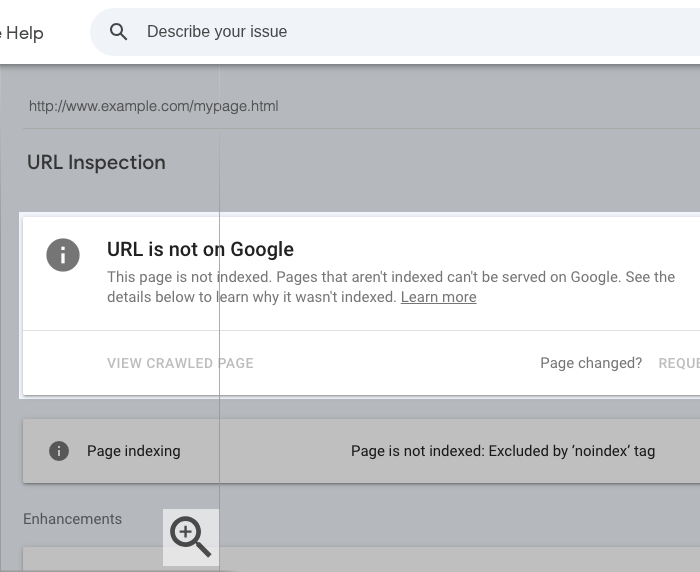Click the 'Enhancements' section label
Viewport: 700px width, 572px height.
(x=72, y=519)
